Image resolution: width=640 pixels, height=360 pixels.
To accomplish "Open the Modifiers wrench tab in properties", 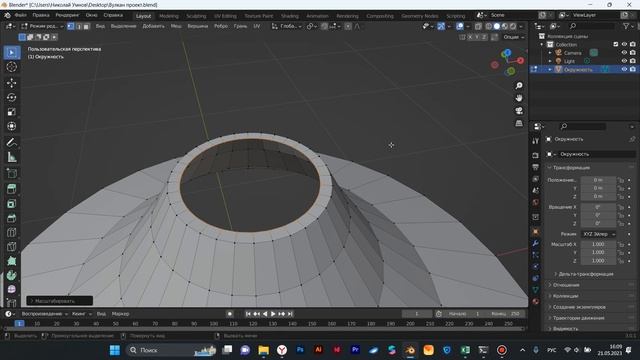I will coord(536,243).
